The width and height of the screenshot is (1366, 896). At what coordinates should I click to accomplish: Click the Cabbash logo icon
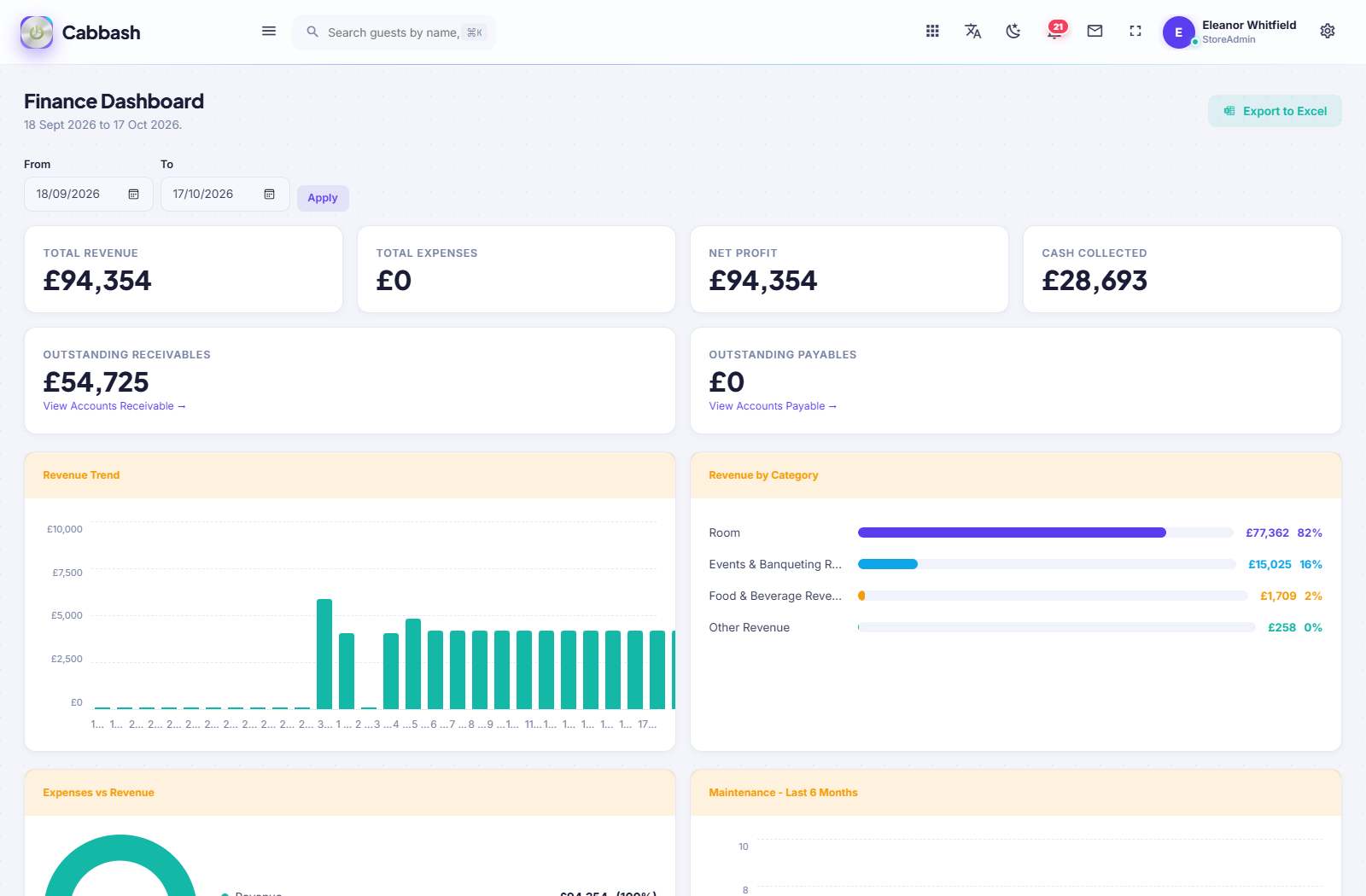click(37, 32)
